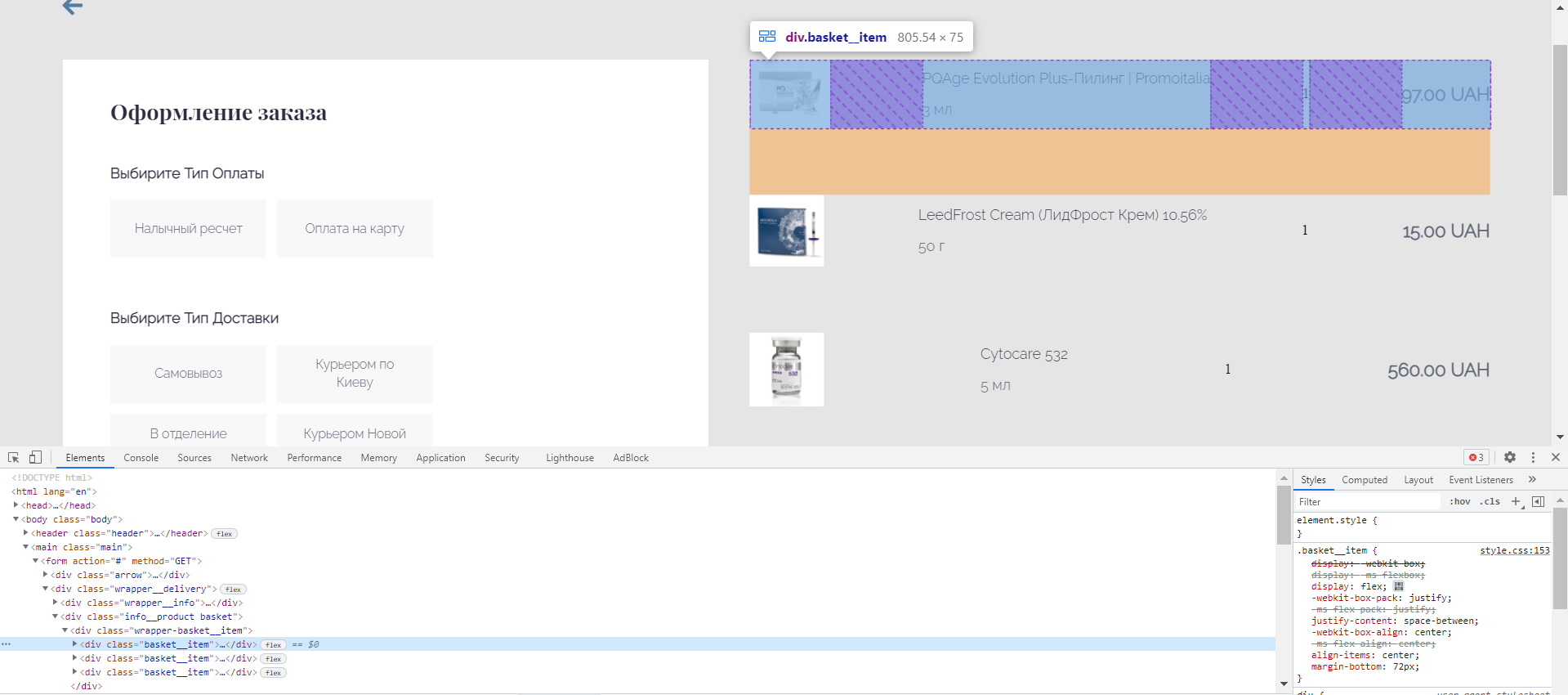Toggle the device toolbar icon
The height and width of the screenshot is (695, 1568).
coord(35,457)
